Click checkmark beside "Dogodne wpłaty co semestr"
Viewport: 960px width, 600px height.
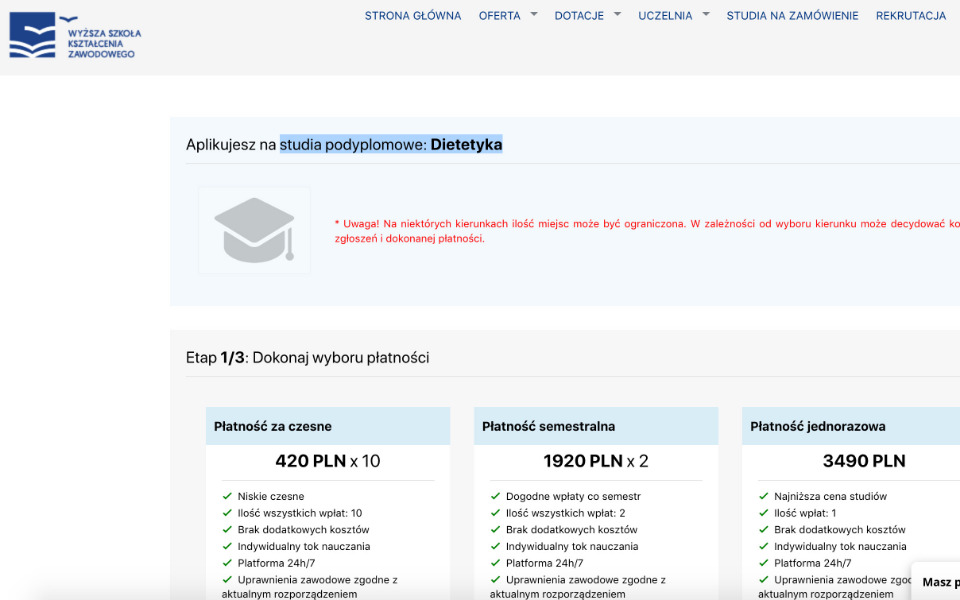494,495
